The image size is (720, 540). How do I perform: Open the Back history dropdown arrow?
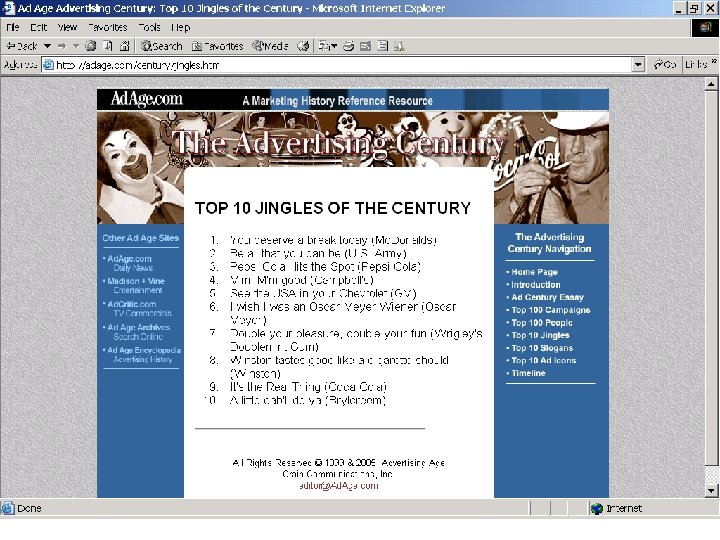tap(47, 46)
